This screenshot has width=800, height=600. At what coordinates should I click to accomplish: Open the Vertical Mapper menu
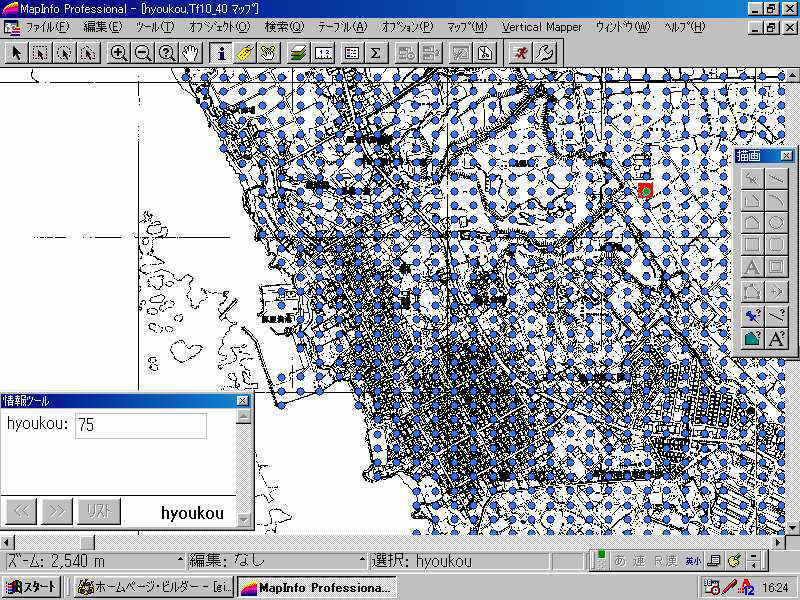pyautogui.click(x=541, y=27)
